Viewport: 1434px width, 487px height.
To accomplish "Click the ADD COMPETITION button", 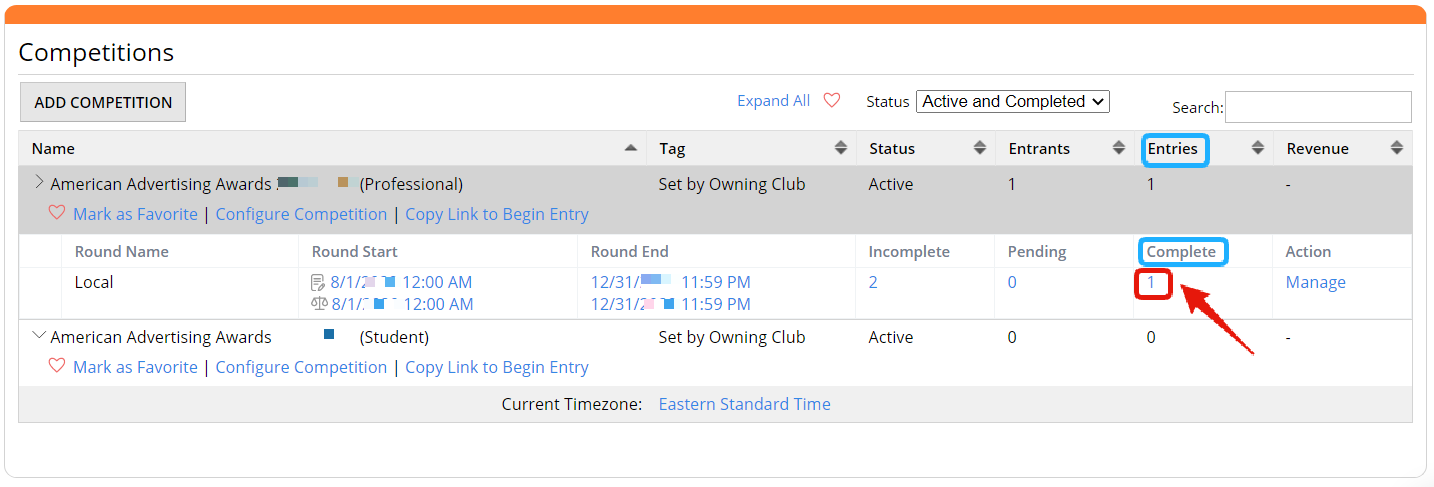I will click(103, 102).
